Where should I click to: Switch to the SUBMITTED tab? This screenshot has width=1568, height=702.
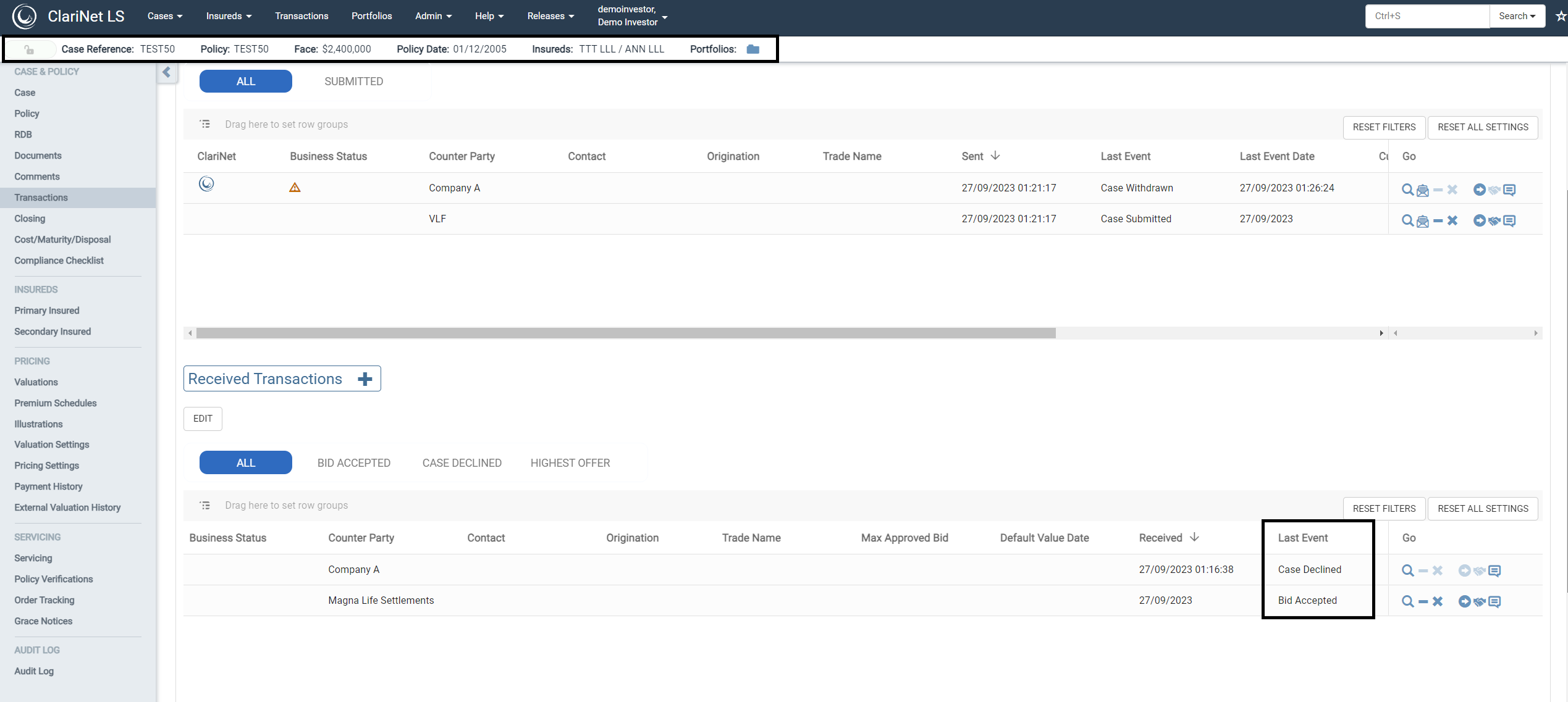tap(353, 81)
